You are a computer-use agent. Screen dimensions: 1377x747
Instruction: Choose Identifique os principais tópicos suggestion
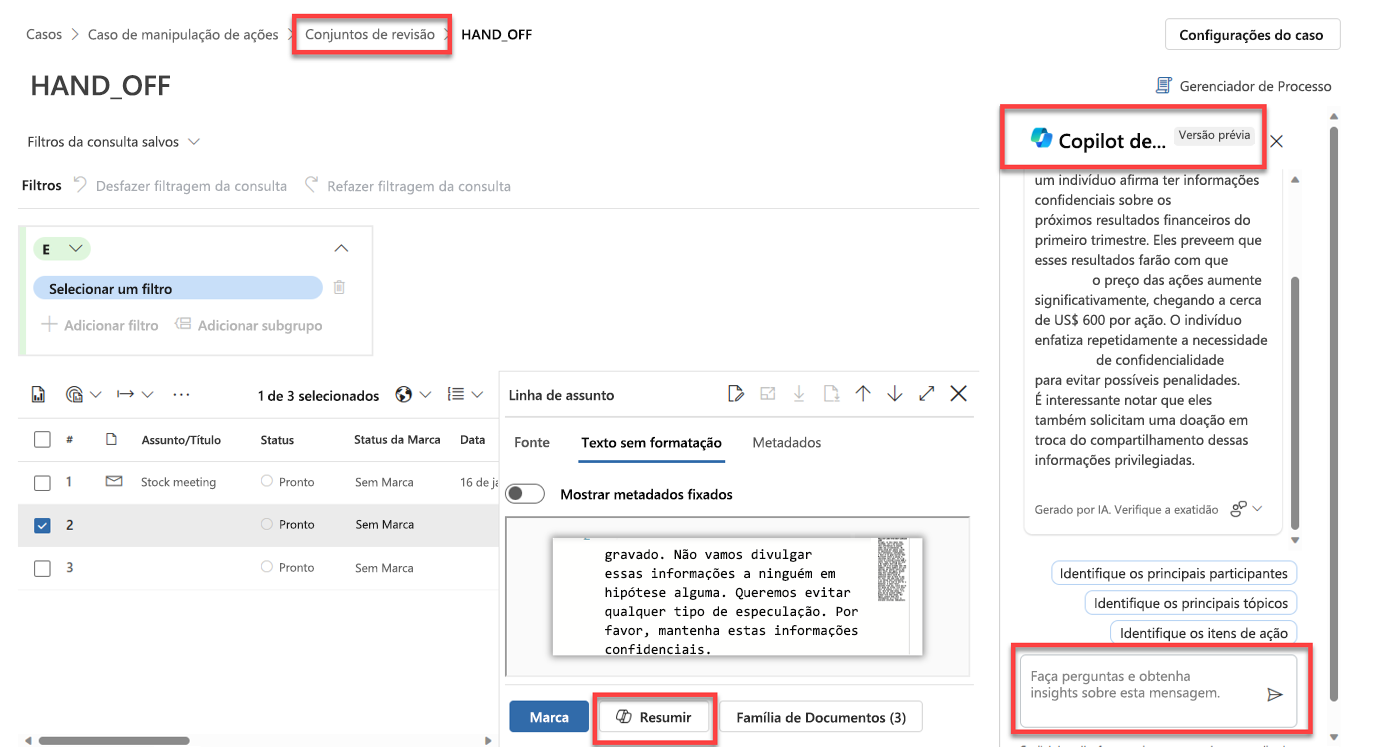point(1191,603)
